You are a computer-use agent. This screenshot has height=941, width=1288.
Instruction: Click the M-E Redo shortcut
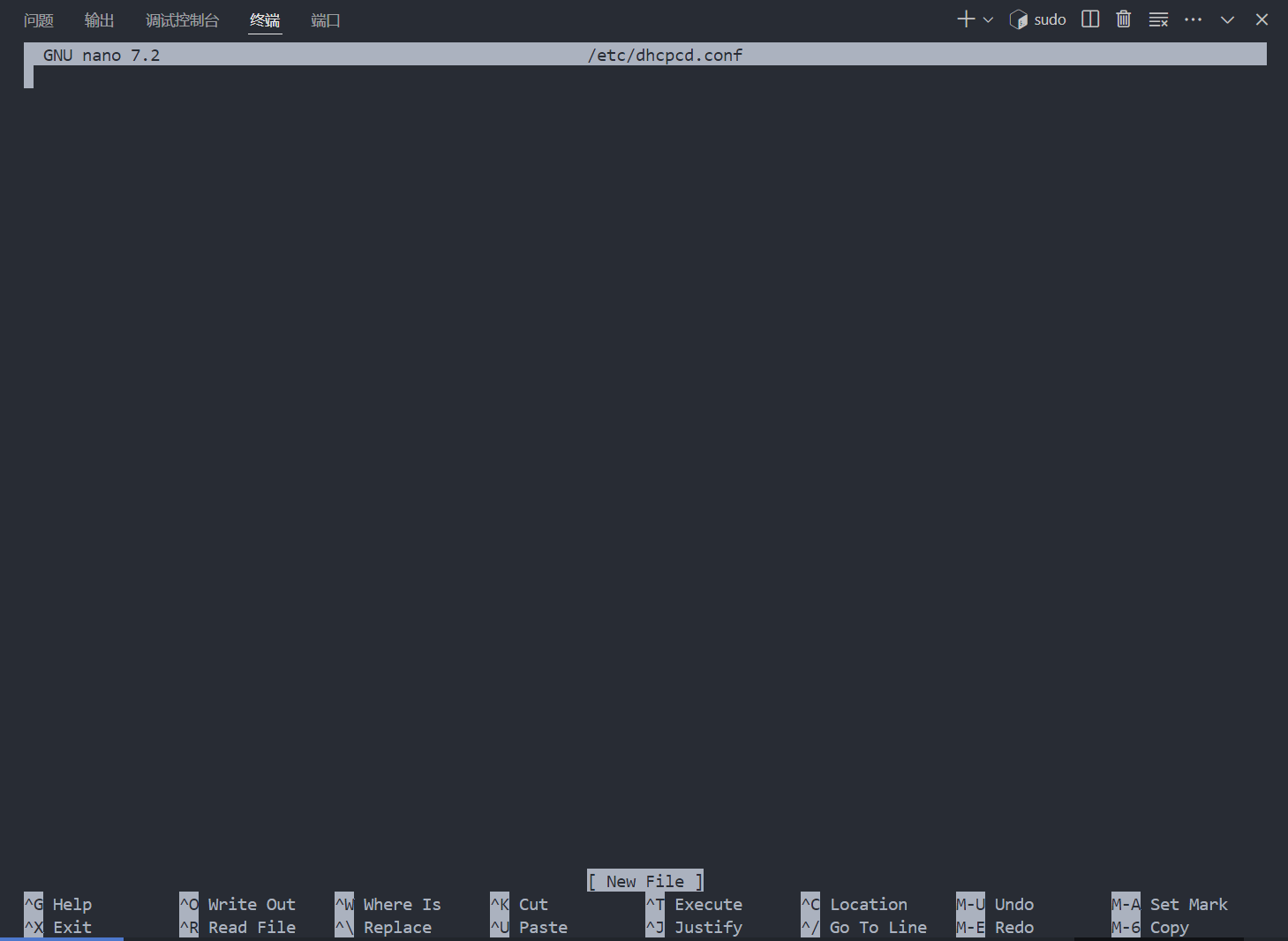click(995, 927)
